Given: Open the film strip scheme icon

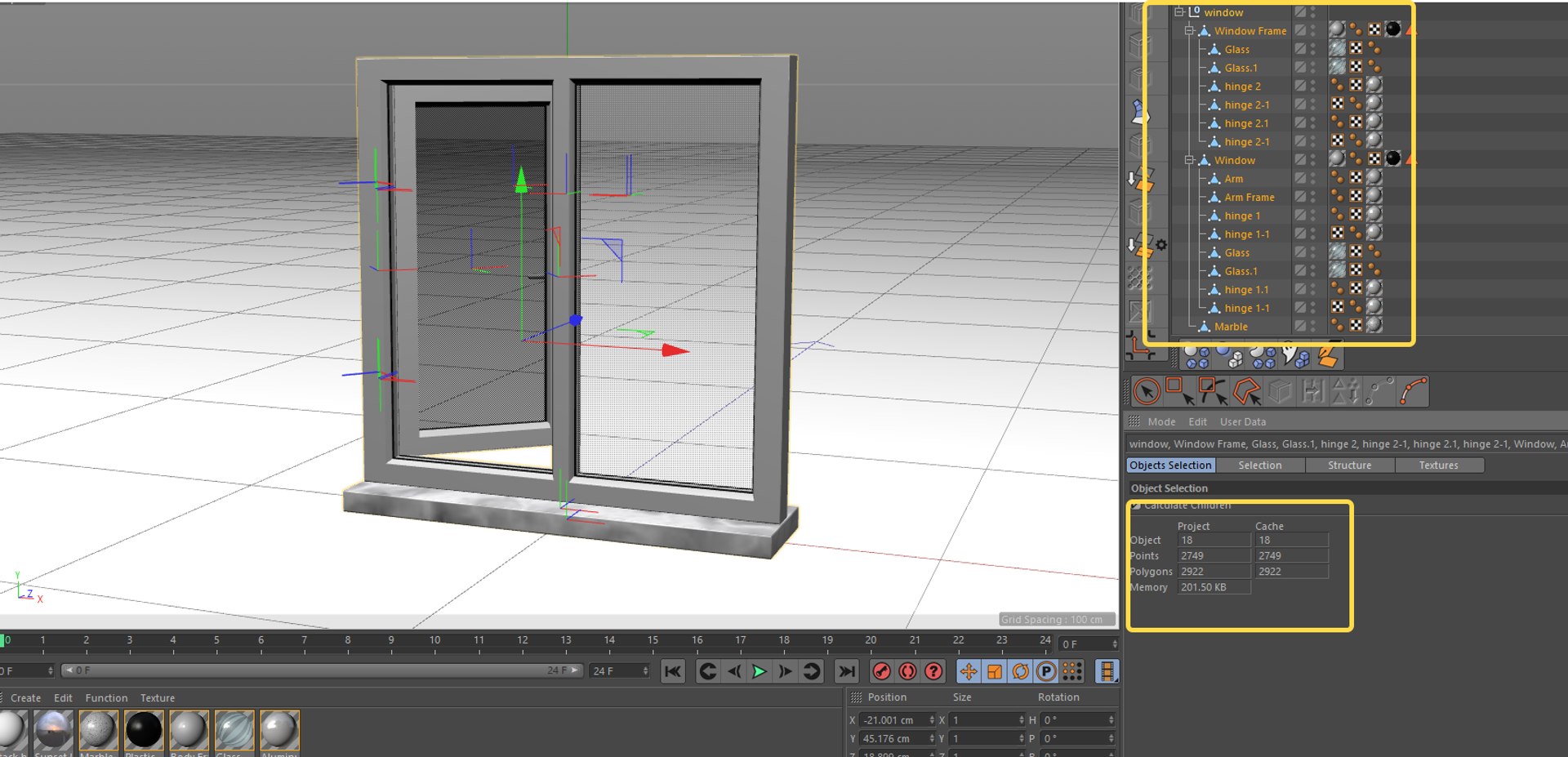Looking at the screenshot, I should click(1107, 671).
